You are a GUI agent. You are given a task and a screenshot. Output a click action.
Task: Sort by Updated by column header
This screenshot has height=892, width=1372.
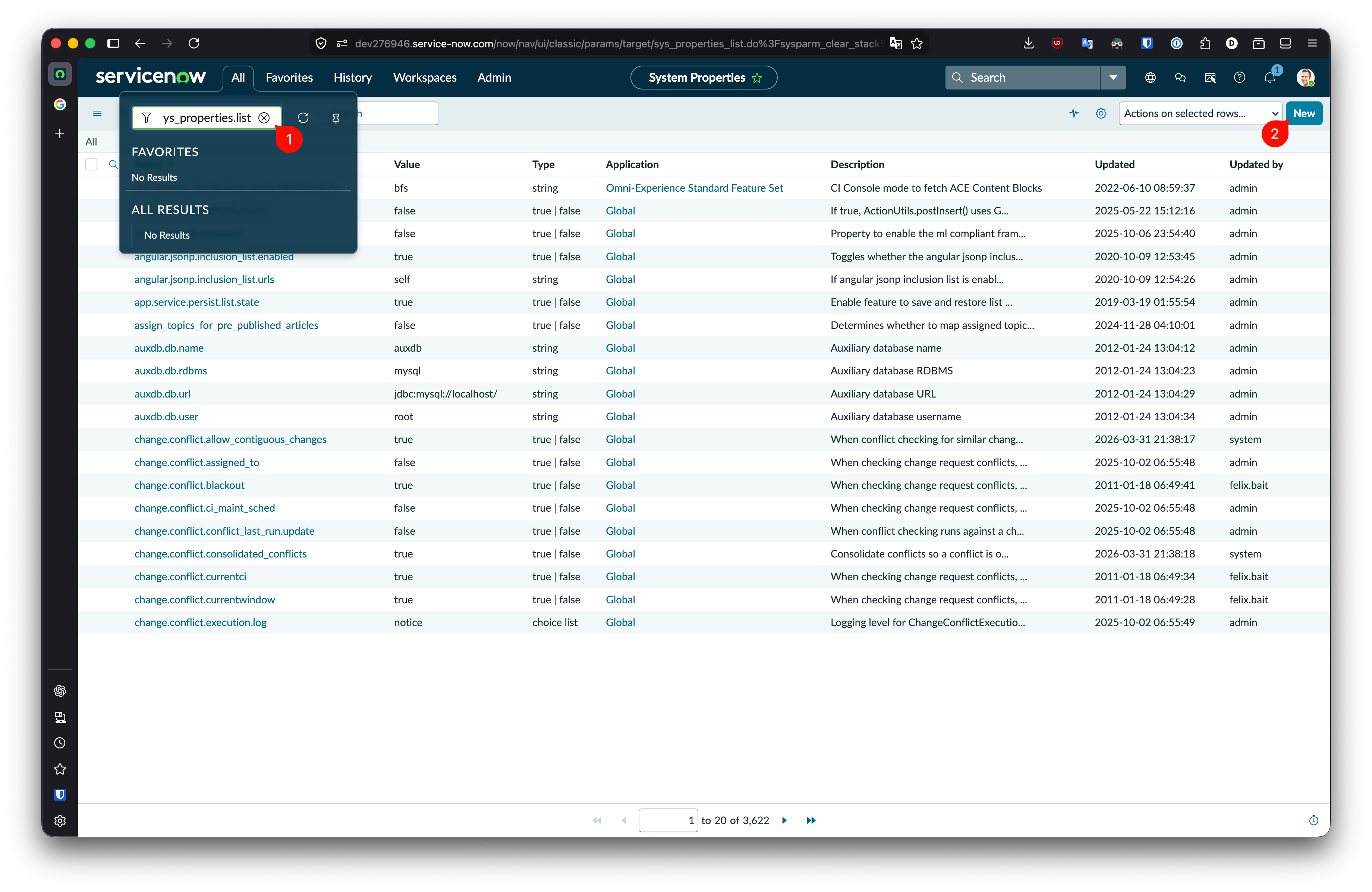click(x=1256, y=164)
